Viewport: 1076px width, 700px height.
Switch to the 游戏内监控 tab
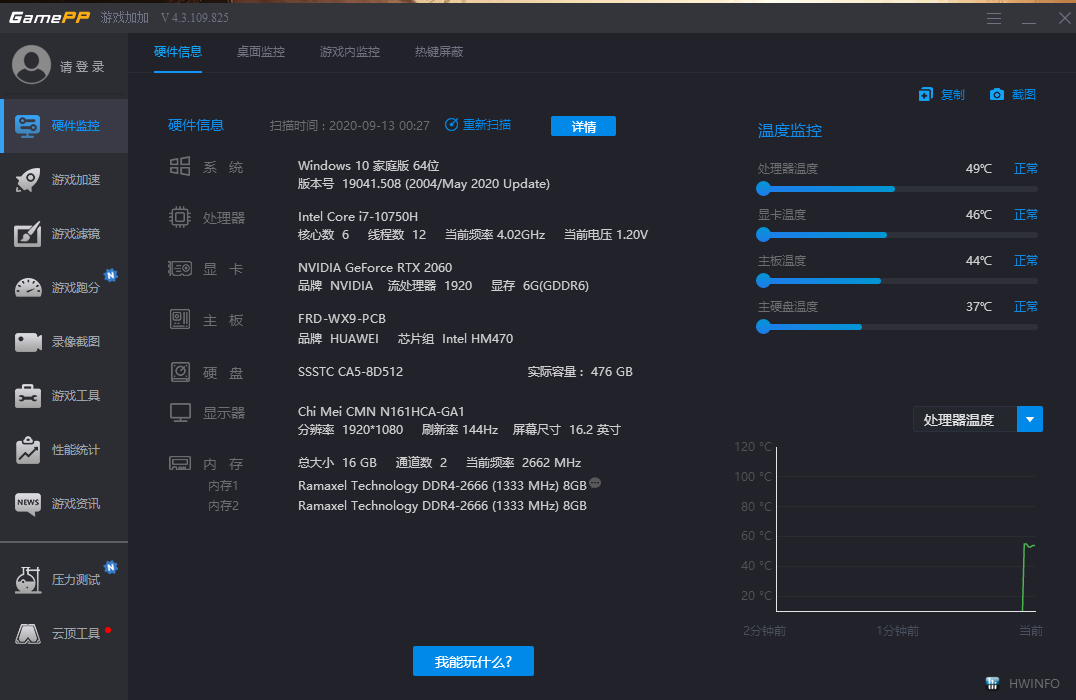click(350, 51)
